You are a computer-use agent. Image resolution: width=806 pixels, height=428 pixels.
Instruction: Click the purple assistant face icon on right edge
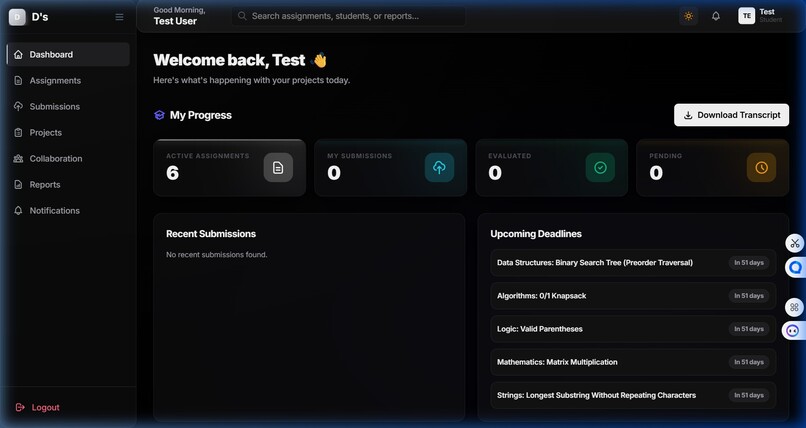coord(793,330)
